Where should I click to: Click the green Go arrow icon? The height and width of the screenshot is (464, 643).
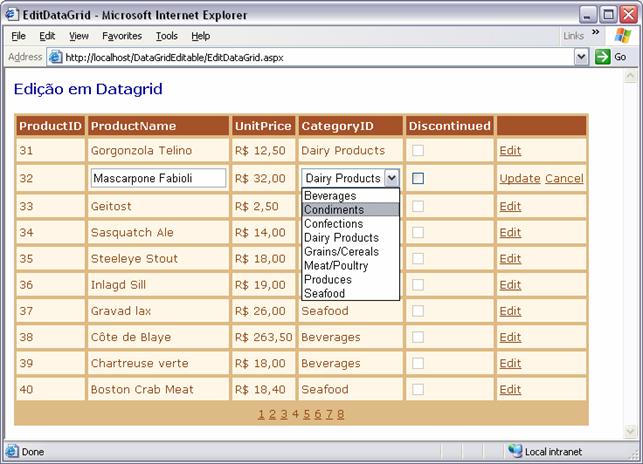[602, 57]
